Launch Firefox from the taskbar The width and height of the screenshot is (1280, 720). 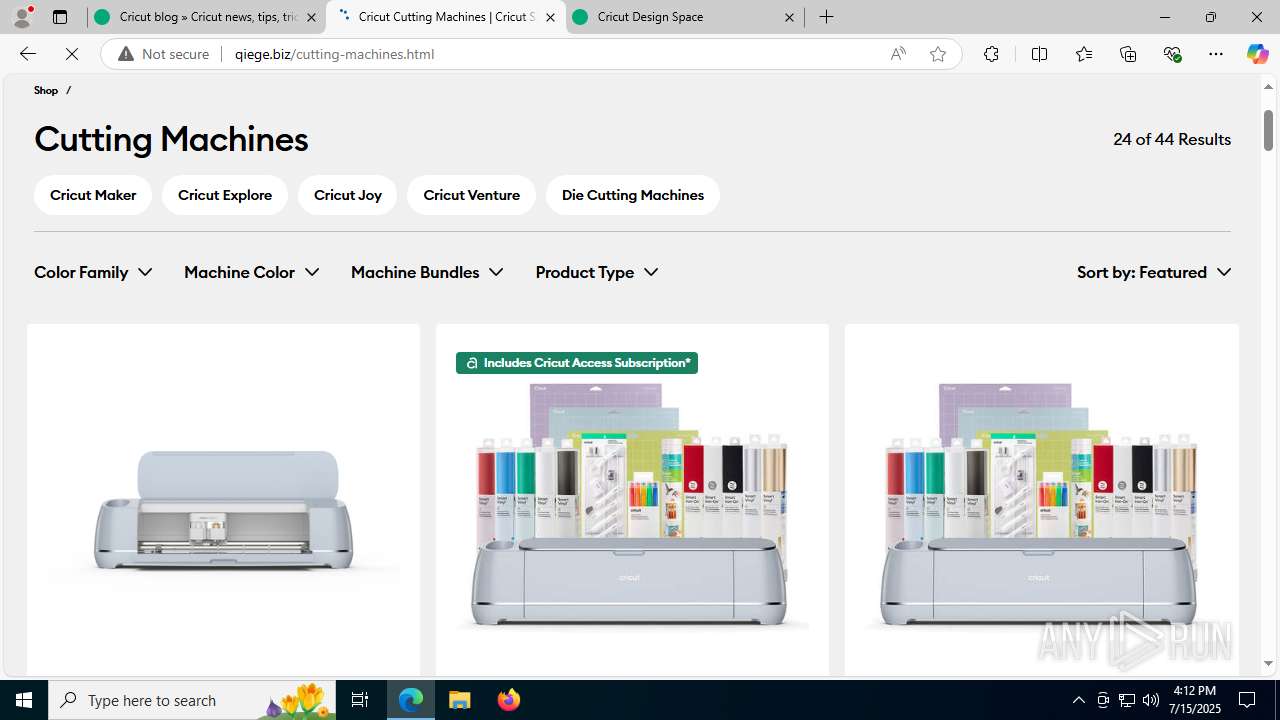coord(508,700)
